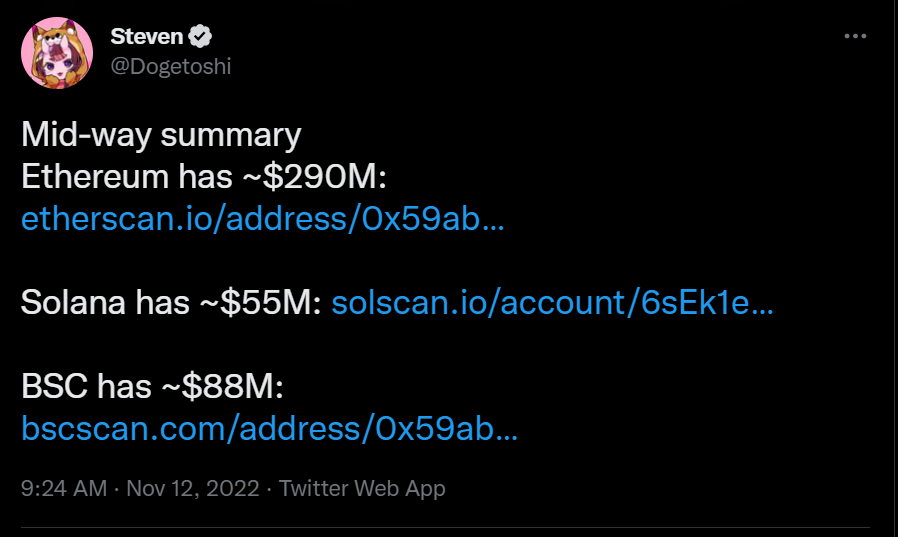The height and width of the screenshot is (537, 898).
Task: Click the Twitter Web App source label
Action: point(362,489)
